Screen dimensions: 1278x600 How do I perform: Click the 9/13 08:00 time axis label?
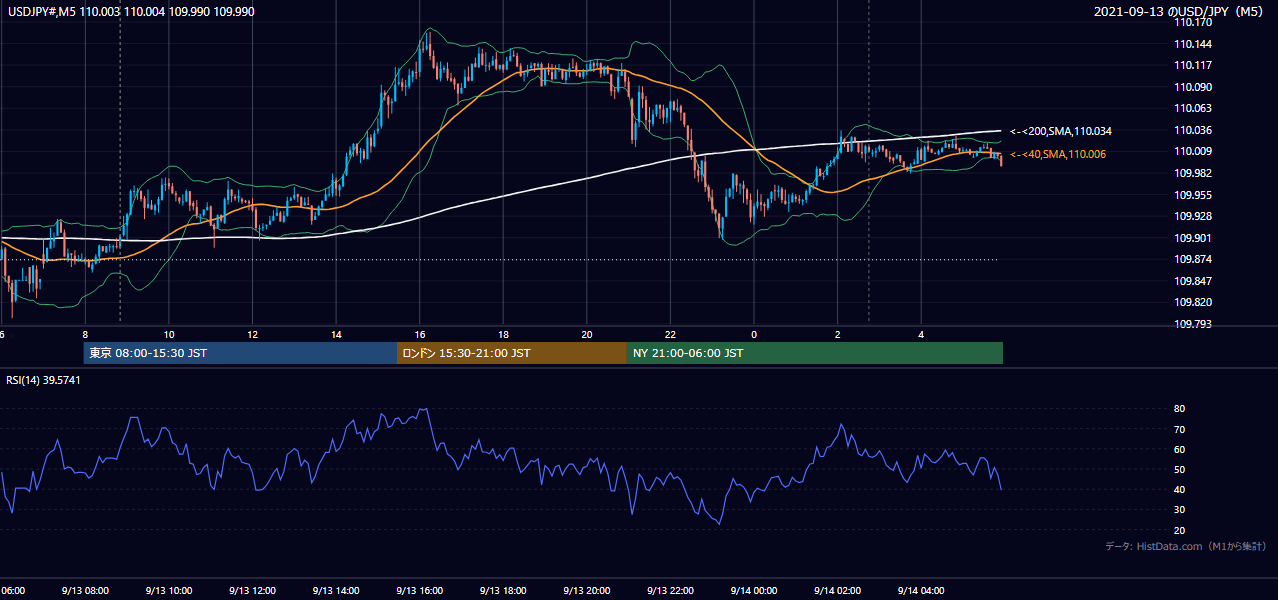pos(84,591)
